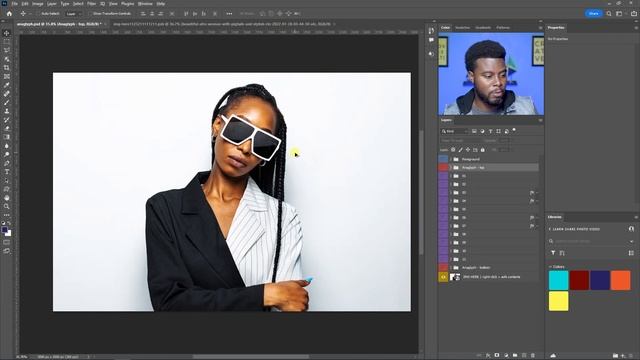Screen dimensions: 640x360
Task: Click the Share button
Action: (593, 13)
